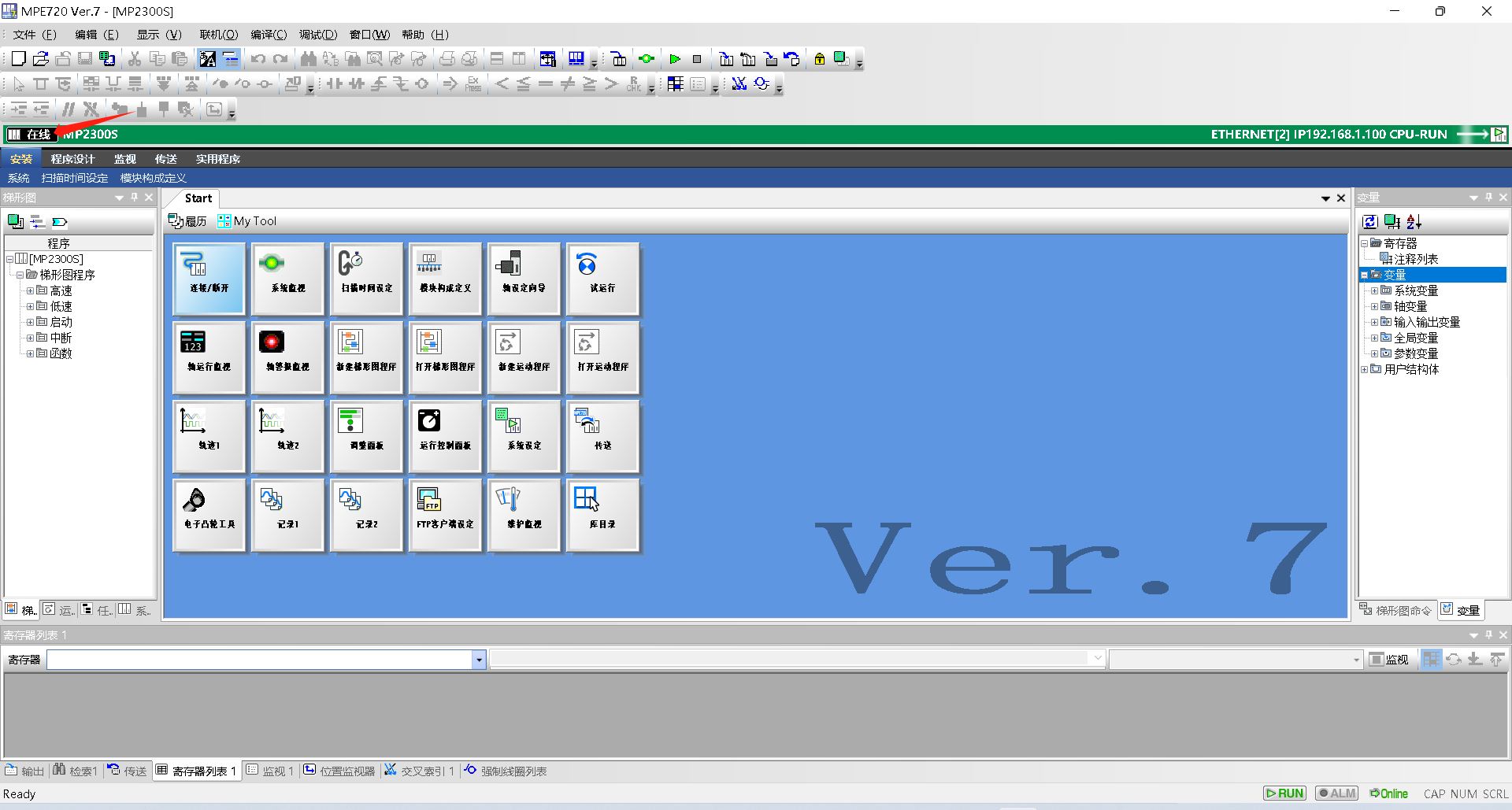Switch to 梯形图命令 bottom panel tab
This screenshot has width=1512, height=810.
click(x=1395, y=610)
